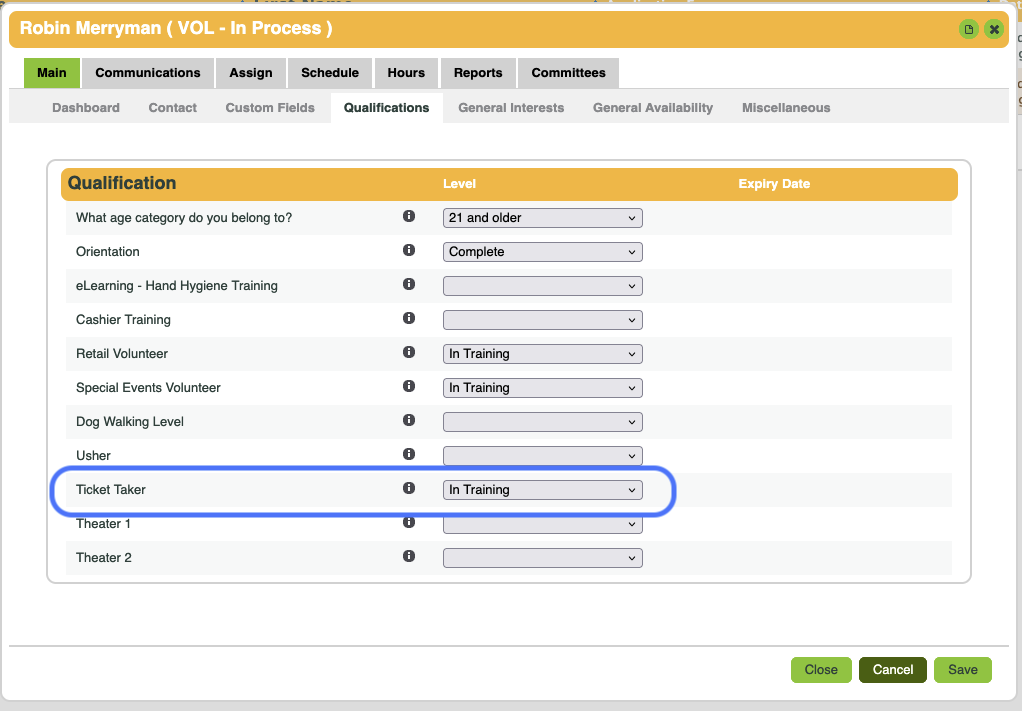
Task: Open the Schedule tab
Action: 330,73
